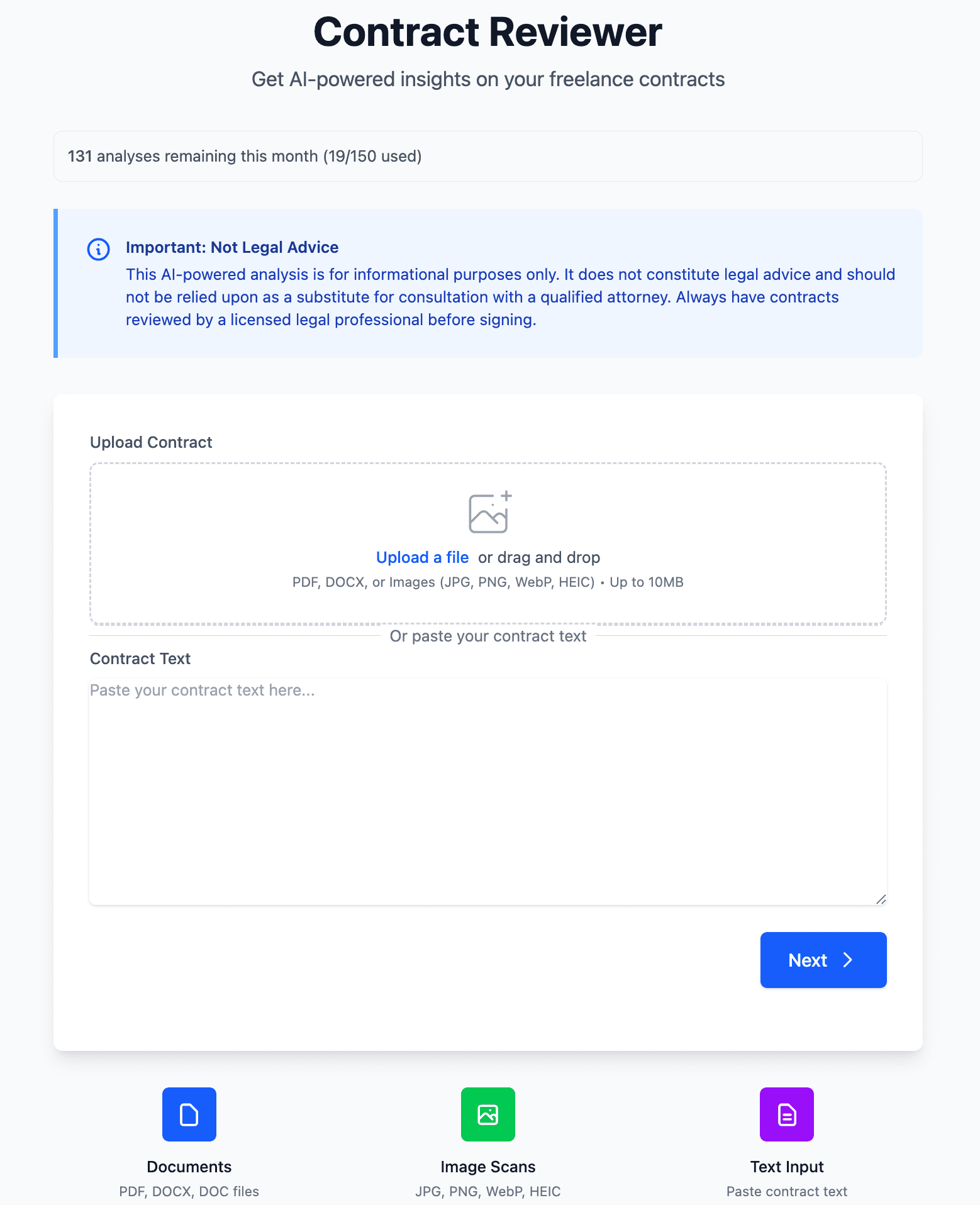Click the info icon beside the legal disclaimer
Screen dimensions: 980x1205
click(98, 249)
